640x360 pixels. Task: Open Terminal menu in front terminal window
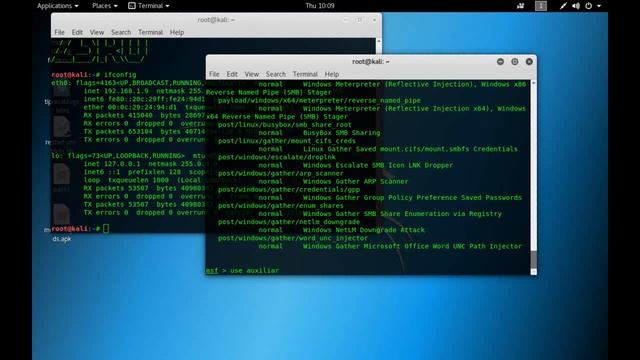[305, 74]
